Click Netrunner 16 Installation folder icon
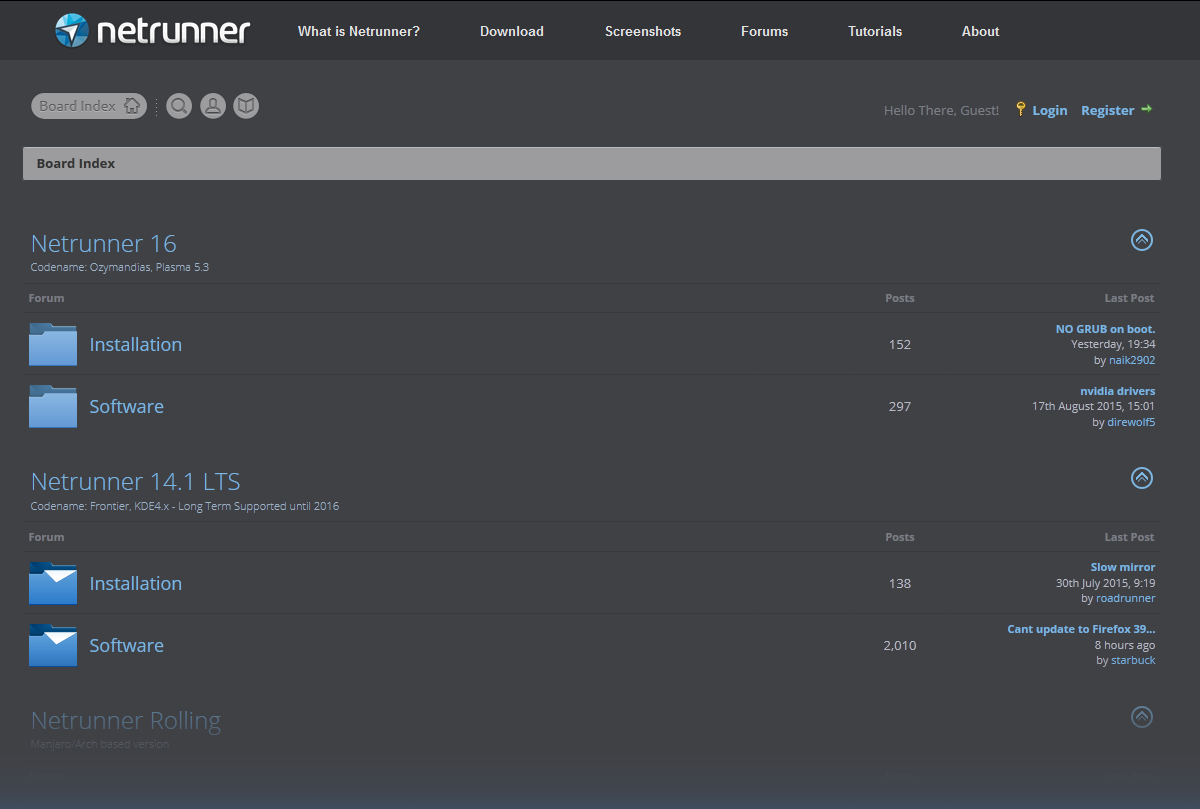The width and height of the screenshot is (1200, 809). [x=53, y=344]
